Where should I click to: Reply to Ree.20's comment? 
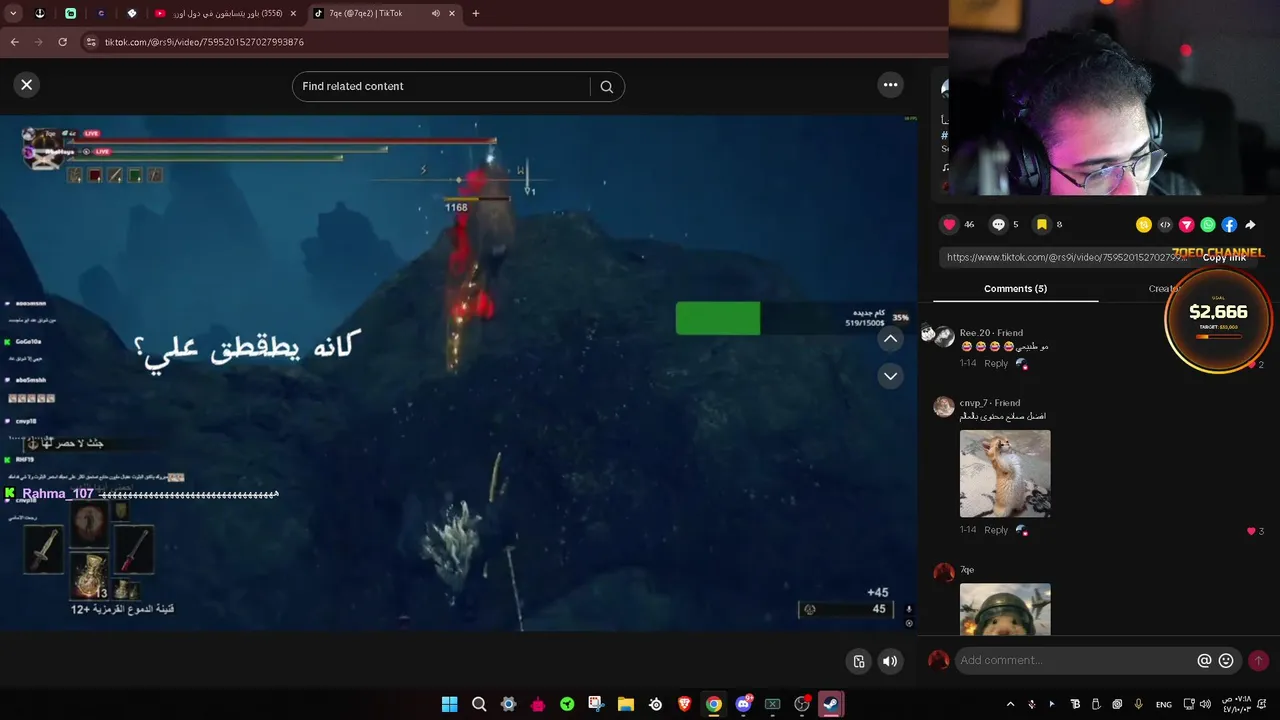coord(996,363)
